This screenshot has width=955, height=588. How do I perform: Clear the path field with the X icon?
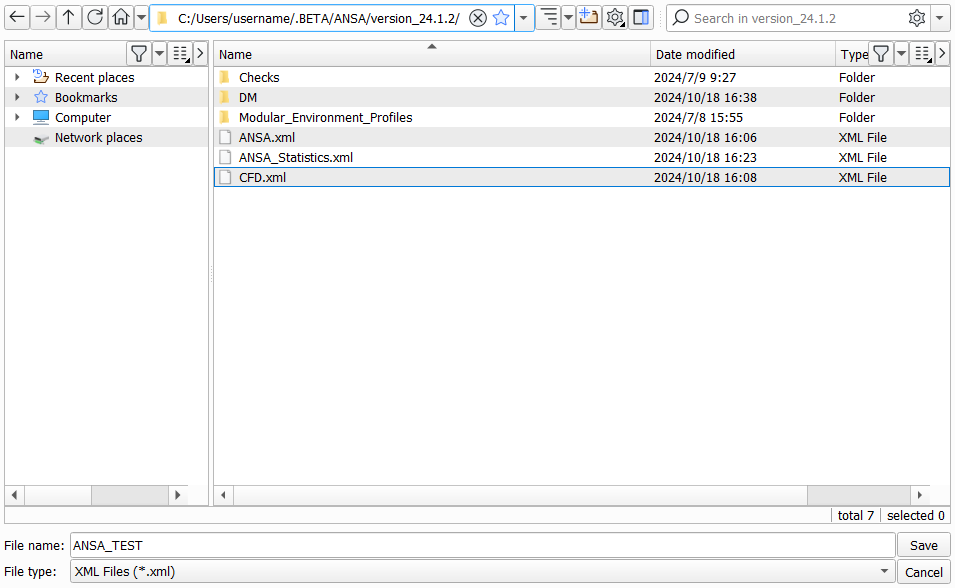(x=478, y=18)
